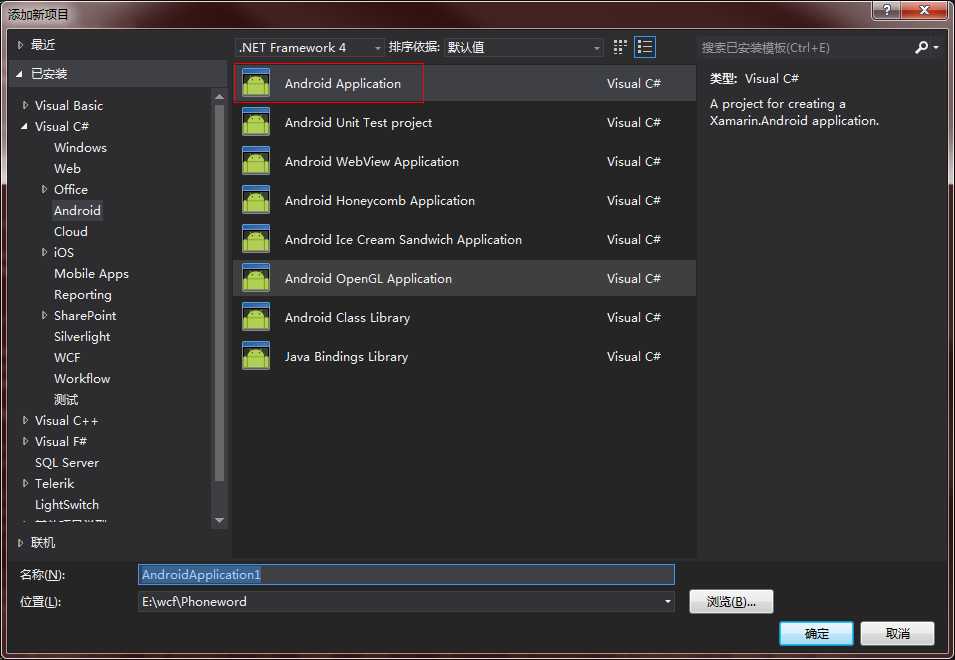Viewport: 955px width, 660px height.
Task: Expand the Visual Basic node
Action: [25, 105]
